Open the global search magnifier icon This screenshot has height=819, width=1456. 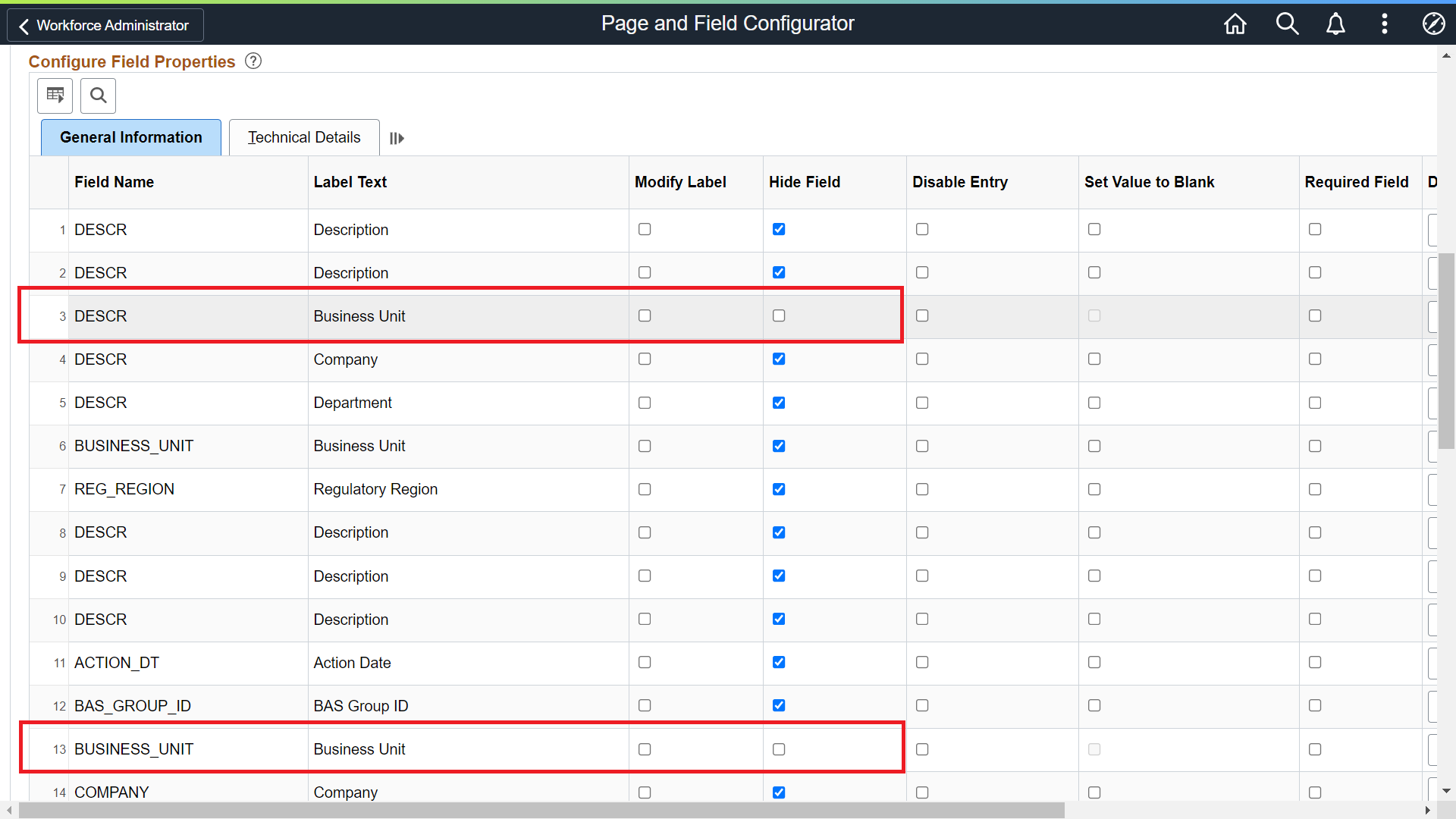click(x=1287, y=24)
